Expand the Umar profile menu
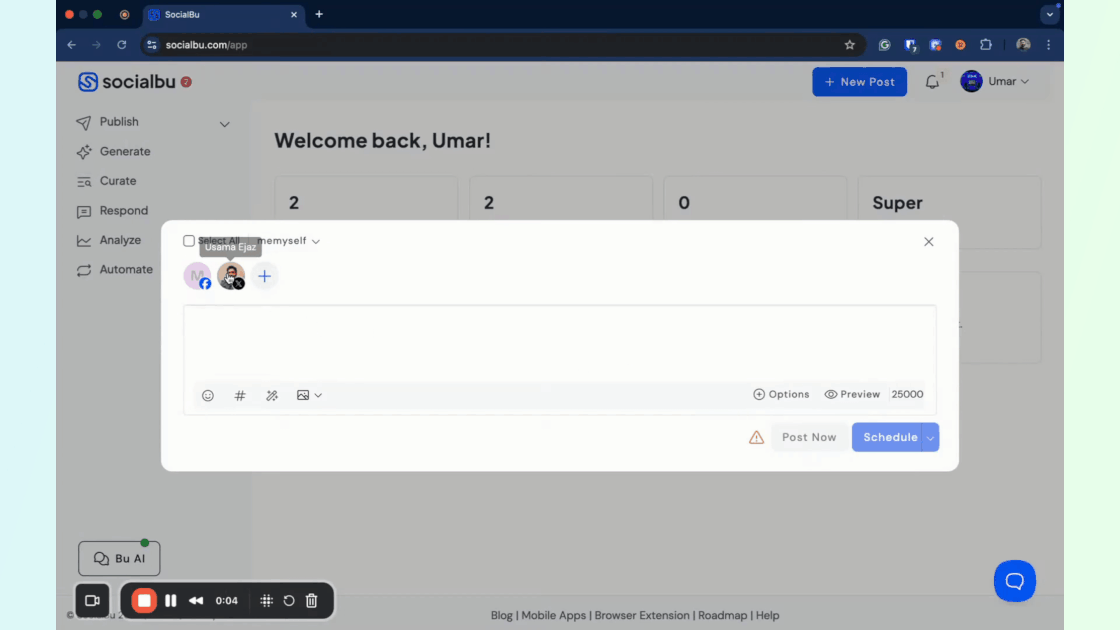Screen dimensions: 1120x630 point(996,82)
